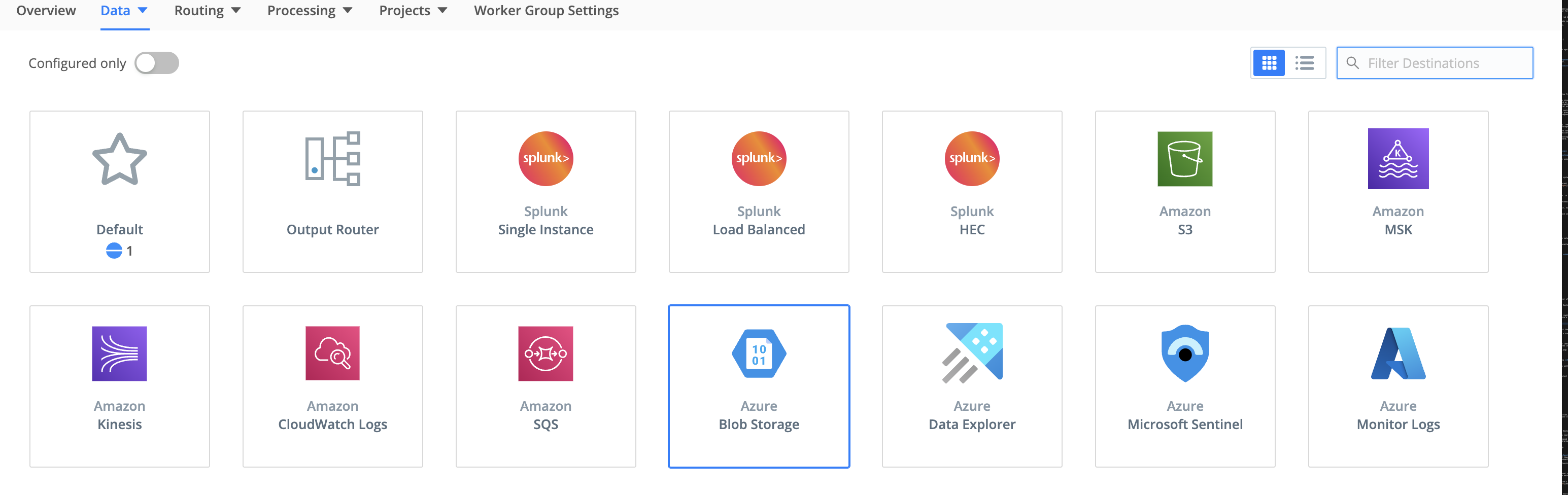Click the S3 label

[x=1184, y=229]
